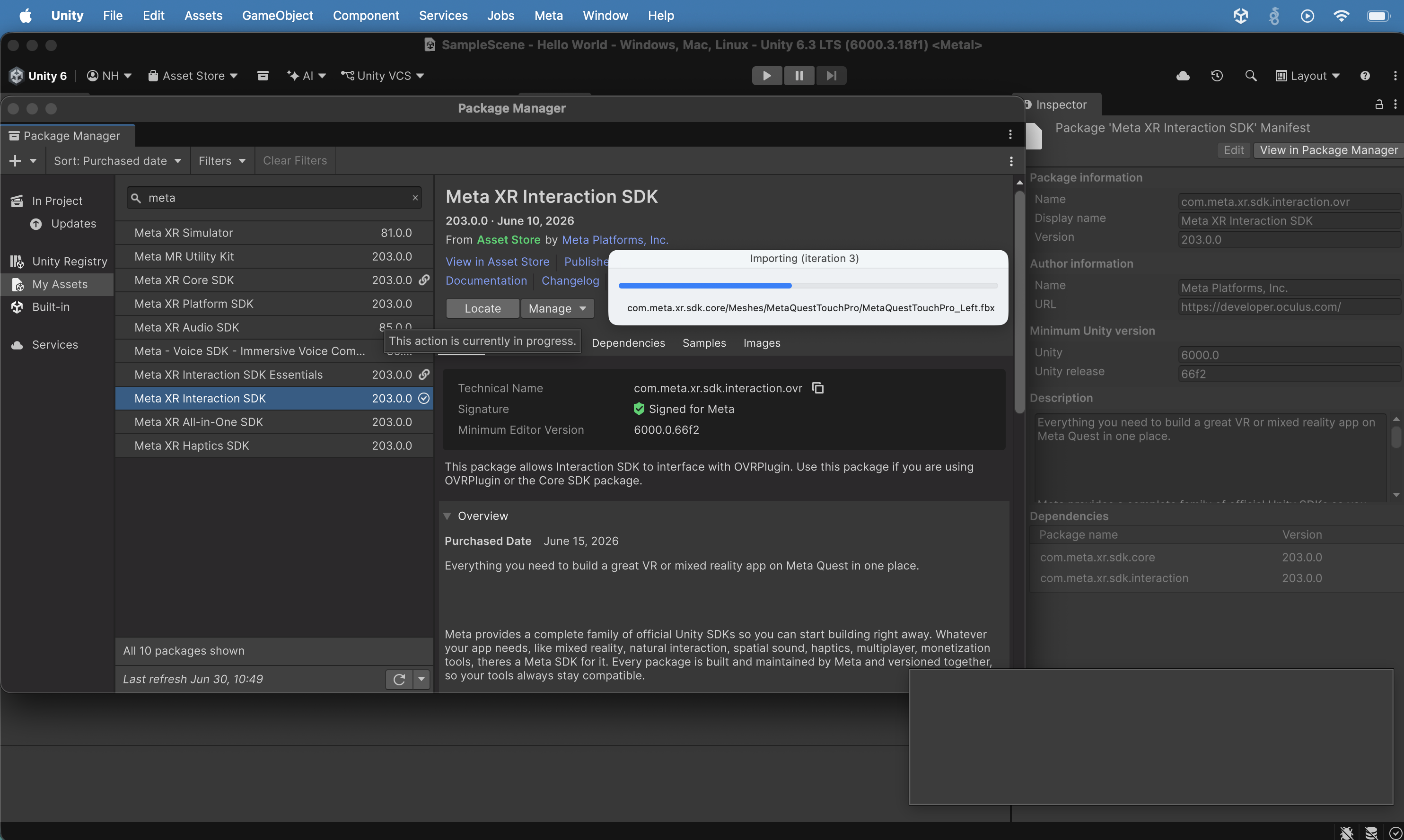Switch to the Images tab
The image size is (1404, 840).
762,343
